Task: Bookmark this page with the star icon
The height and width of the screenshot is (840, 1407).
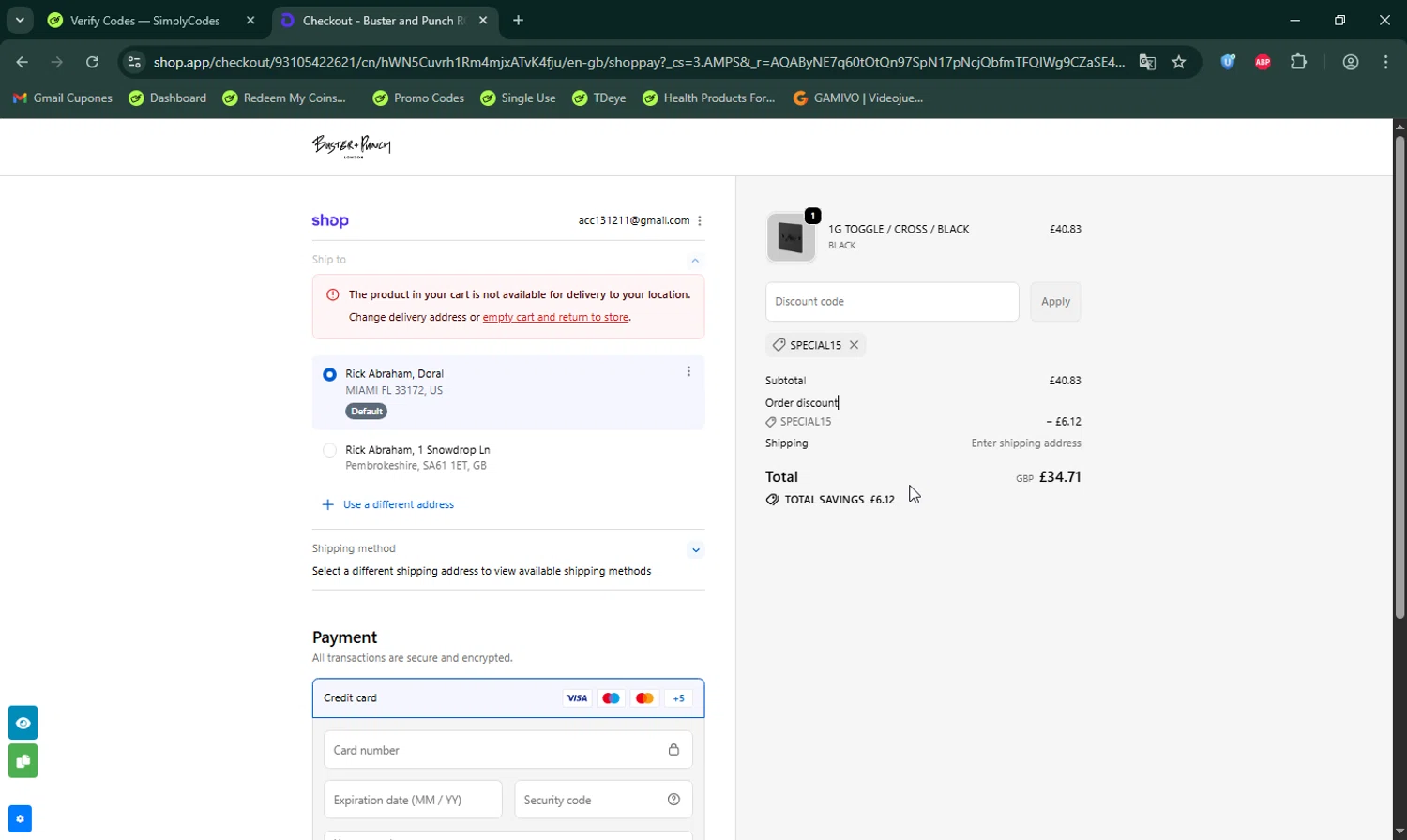Action: (1179, 63)
